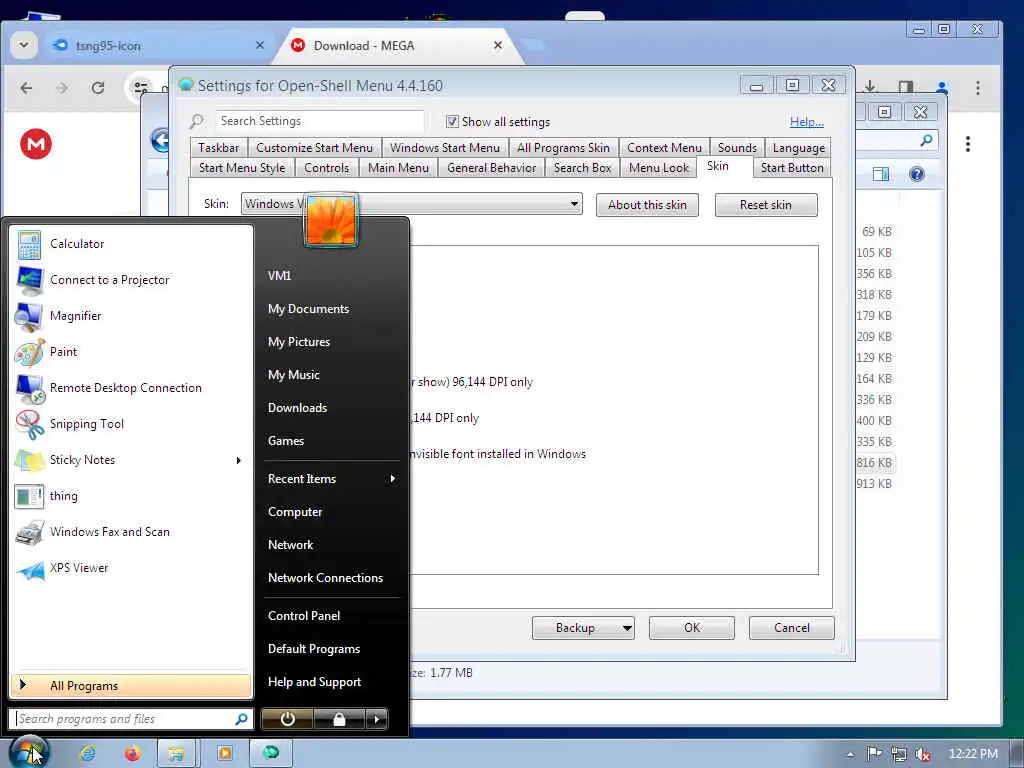The height and width of the screenshot is (768, 1024).
Task: Open the Sounds tab
Action: 737,148
